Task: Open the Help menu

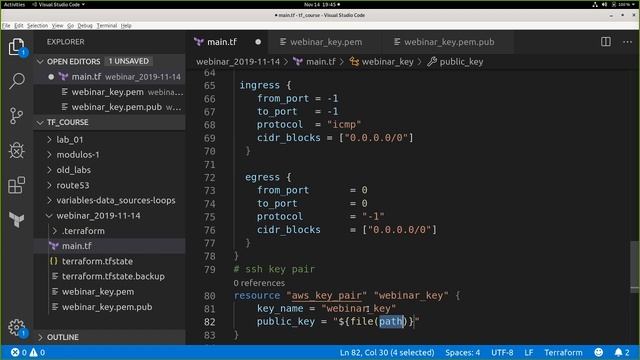Action: tap(126, 25)
